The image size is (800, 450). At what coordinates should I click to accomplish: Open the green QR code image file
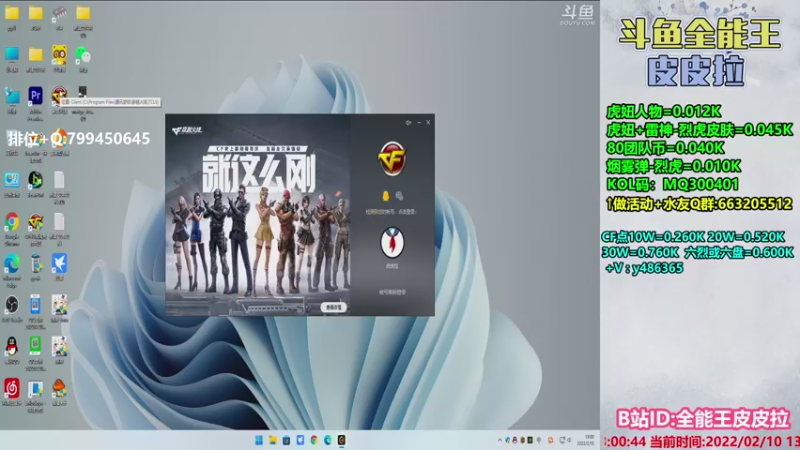point(35,353)
